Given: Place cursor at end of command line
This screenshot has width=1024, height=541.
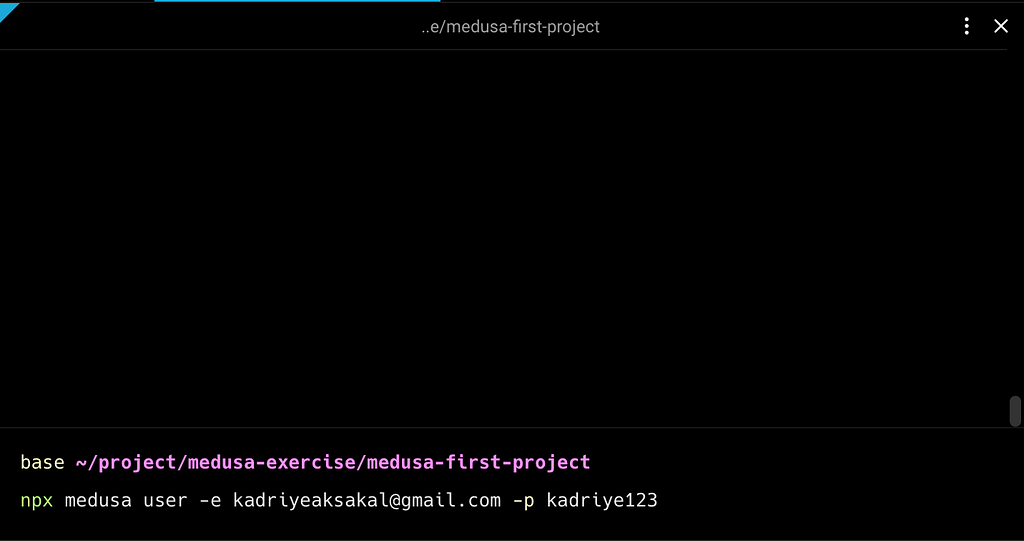Looking at the screenshot, I should click(x=659, y=501).
